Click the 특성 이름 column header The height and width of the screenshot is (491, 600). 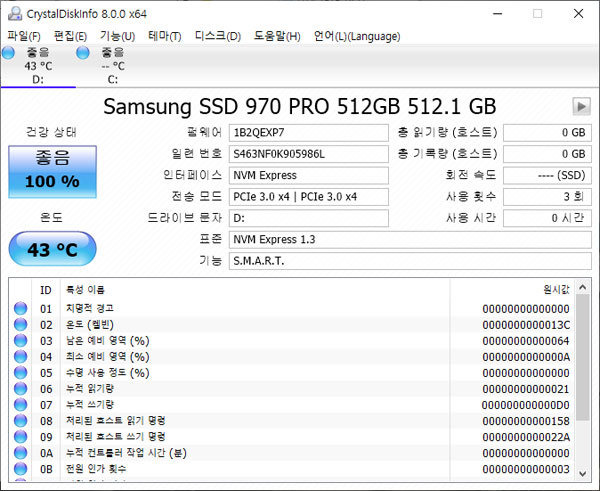pos(255,290)
